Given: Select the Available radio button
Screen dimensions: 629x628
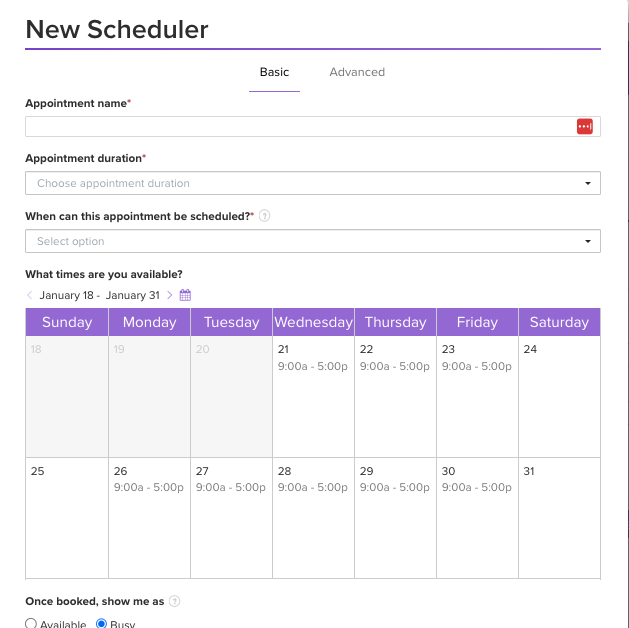Looking at the screenshot, I should [31, 623].
